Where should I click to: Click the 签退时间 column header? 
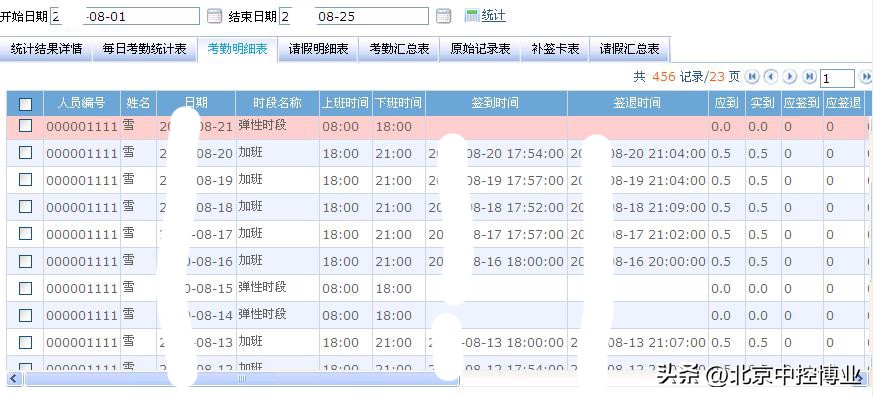[x=637, y=103]
